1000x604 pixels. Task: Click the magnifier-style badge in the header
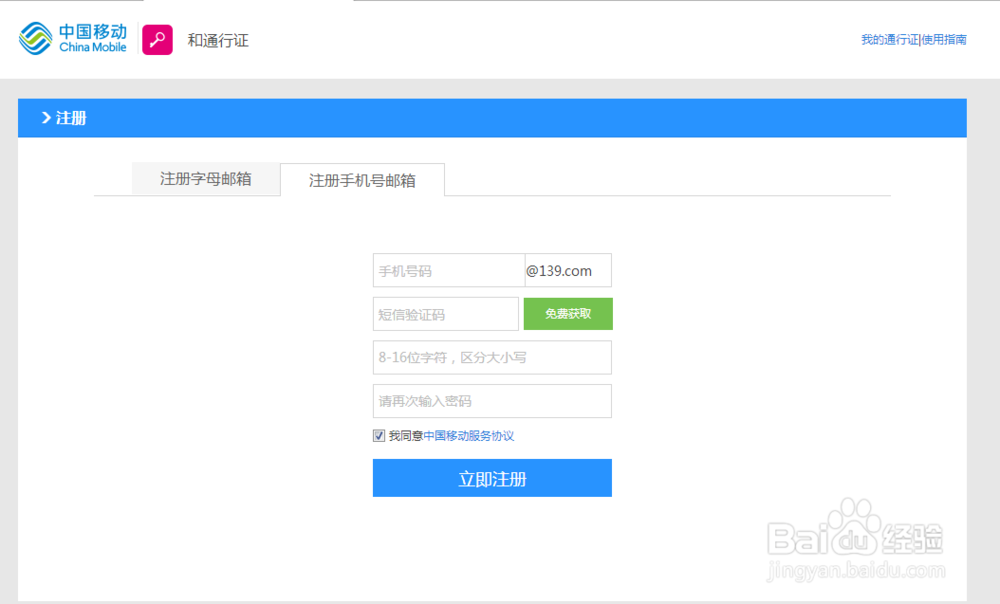(x=156, y=39)
